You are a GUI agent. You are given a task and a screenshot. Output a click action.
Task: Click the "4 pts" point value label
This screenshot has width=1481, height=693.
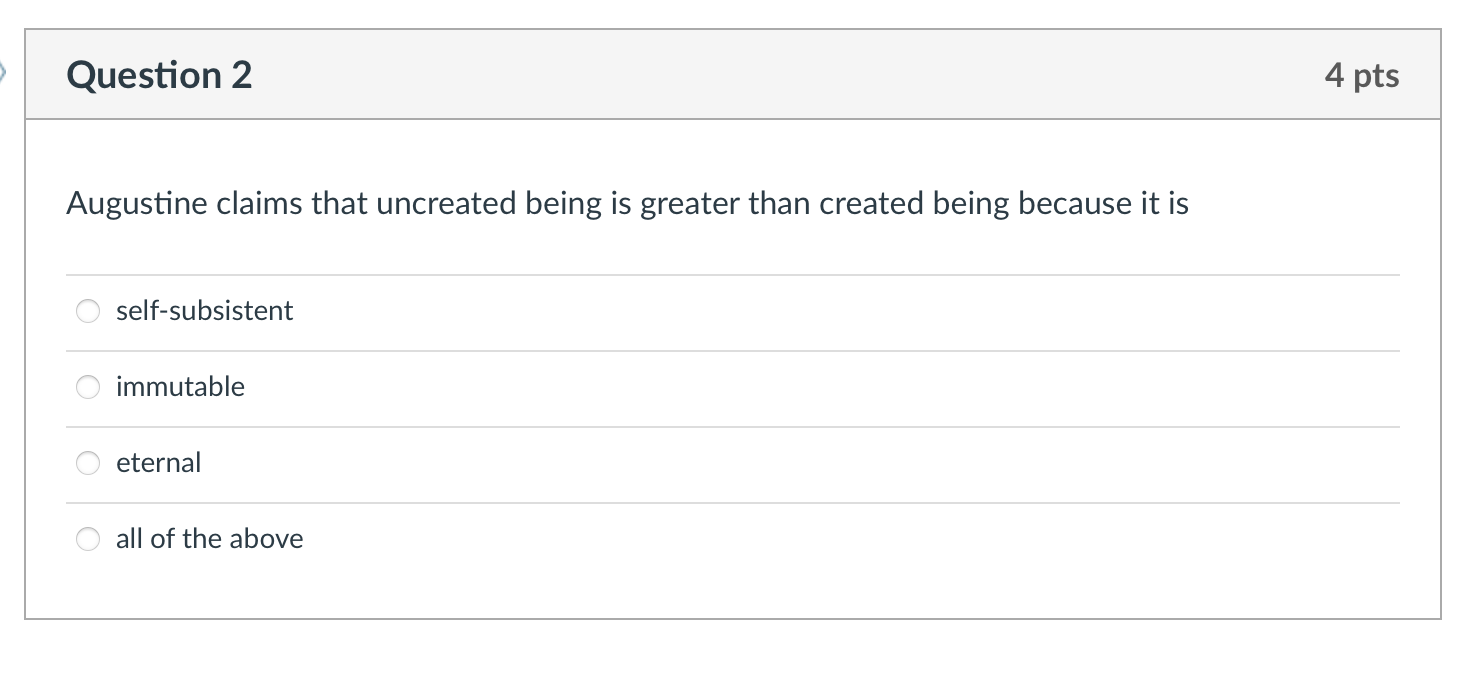[x=1363, y=74]
